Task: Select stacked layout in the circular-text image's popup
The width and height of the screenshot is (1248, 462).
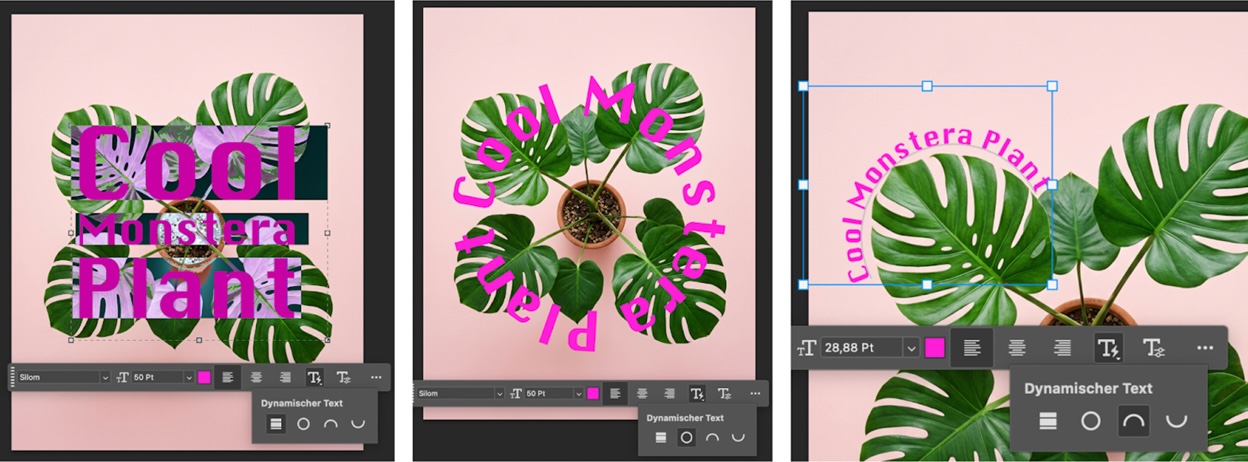Action: (x=660, y=437)
